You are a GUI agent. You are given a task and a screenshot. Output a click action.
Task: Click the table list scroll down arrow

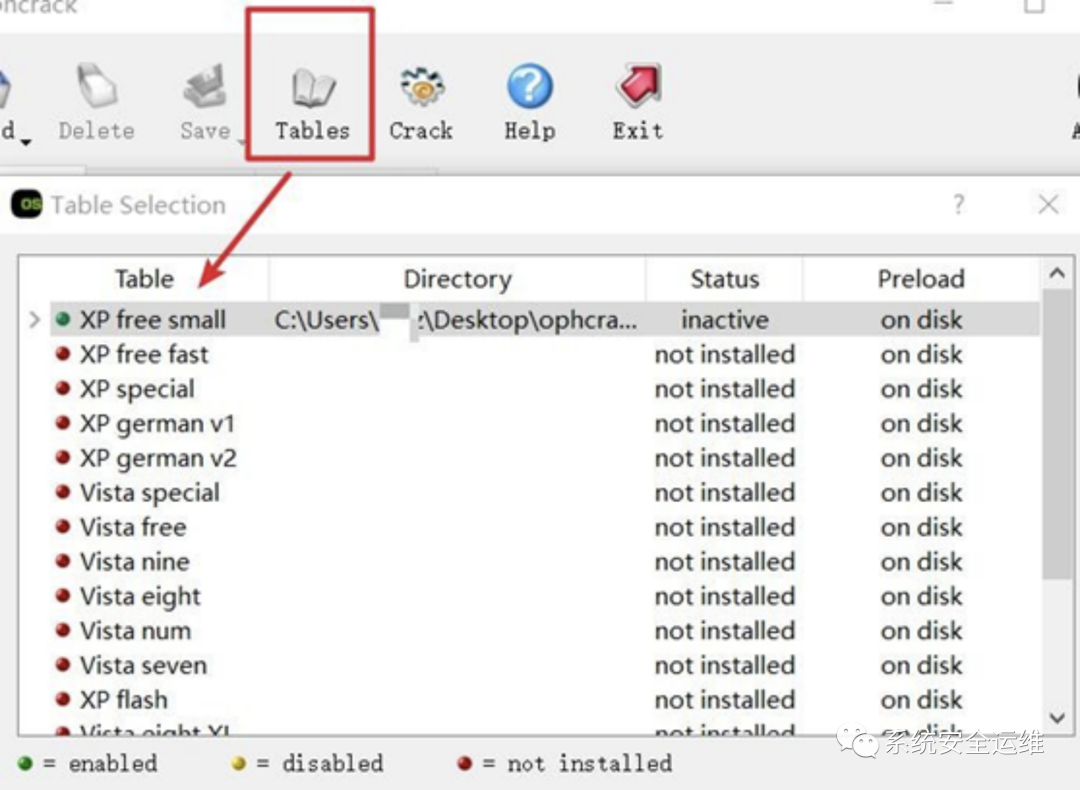pyautogui.click(x=1057, y=718)
